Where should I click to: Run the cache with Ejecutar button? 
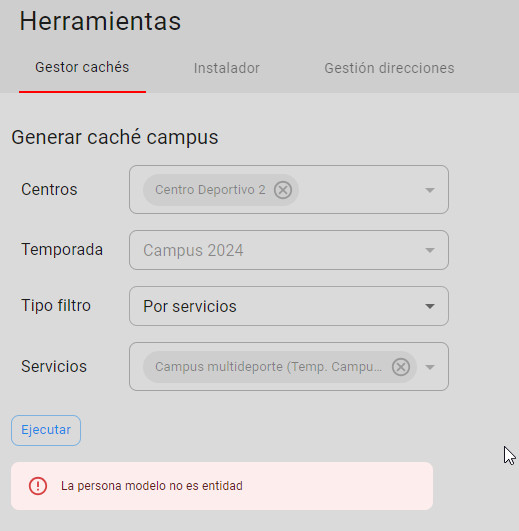pyautogui.click(x=46, y=430)
